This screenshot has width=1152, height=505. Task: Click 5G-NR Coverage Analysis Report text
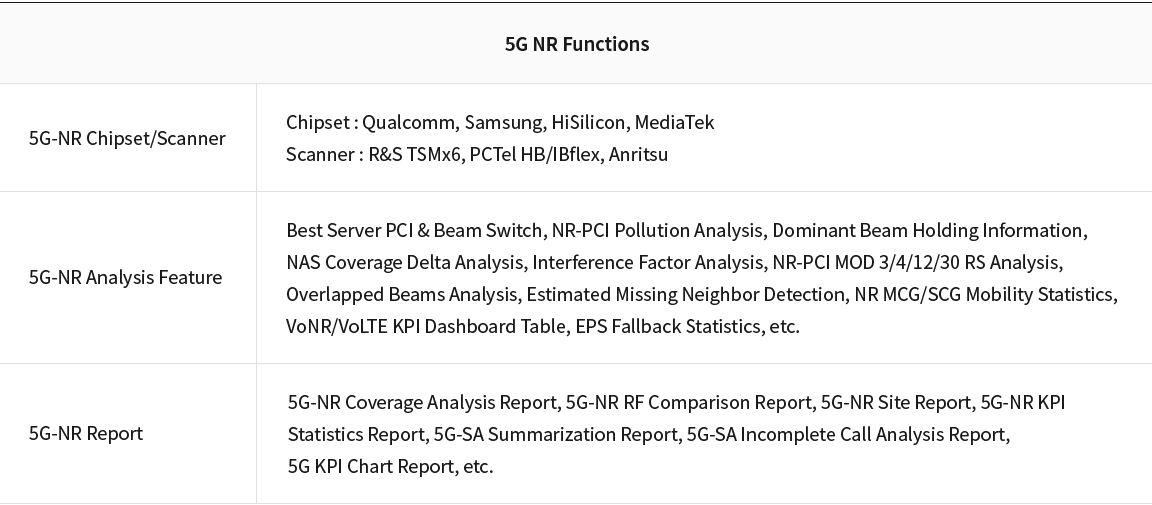coord(422,403)
